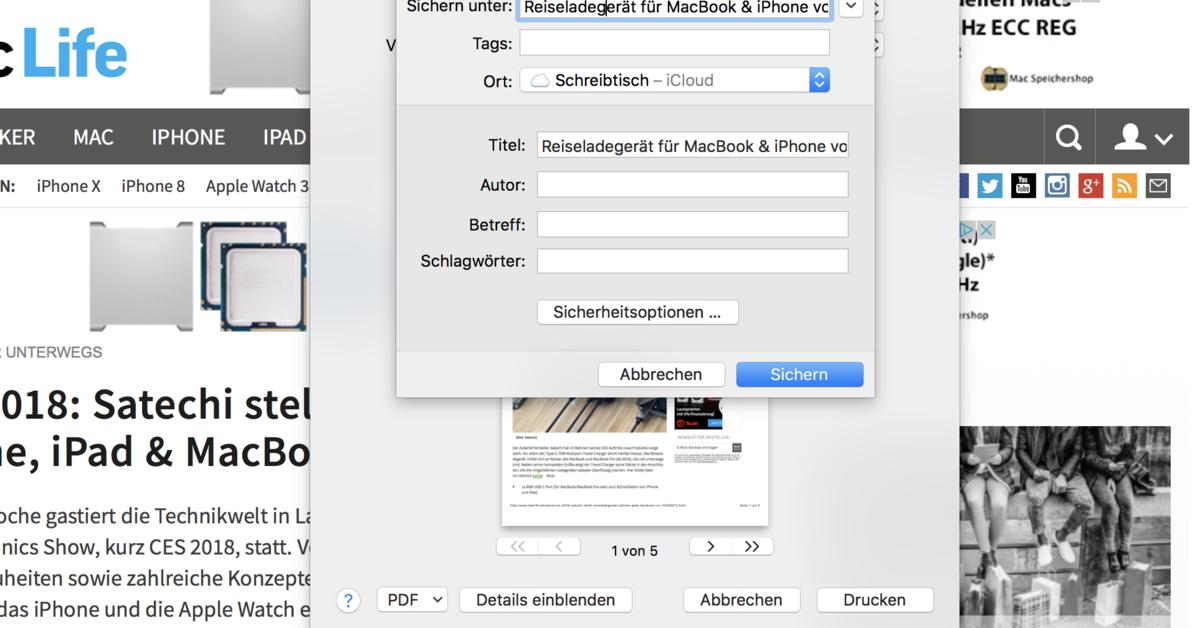Viewport: 1200px width, 628px height.
Task: Click the Tags input field
Action: tap(674, 43)
